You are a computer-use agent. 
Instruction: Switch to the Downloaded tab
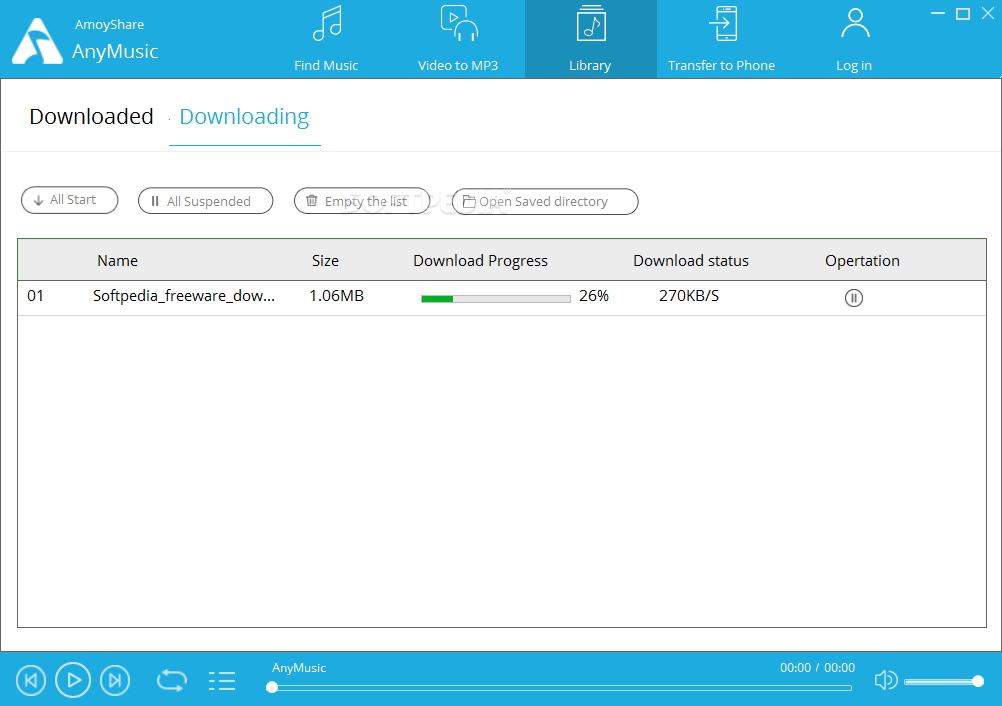pyautogui.click(x=91, y=117)
